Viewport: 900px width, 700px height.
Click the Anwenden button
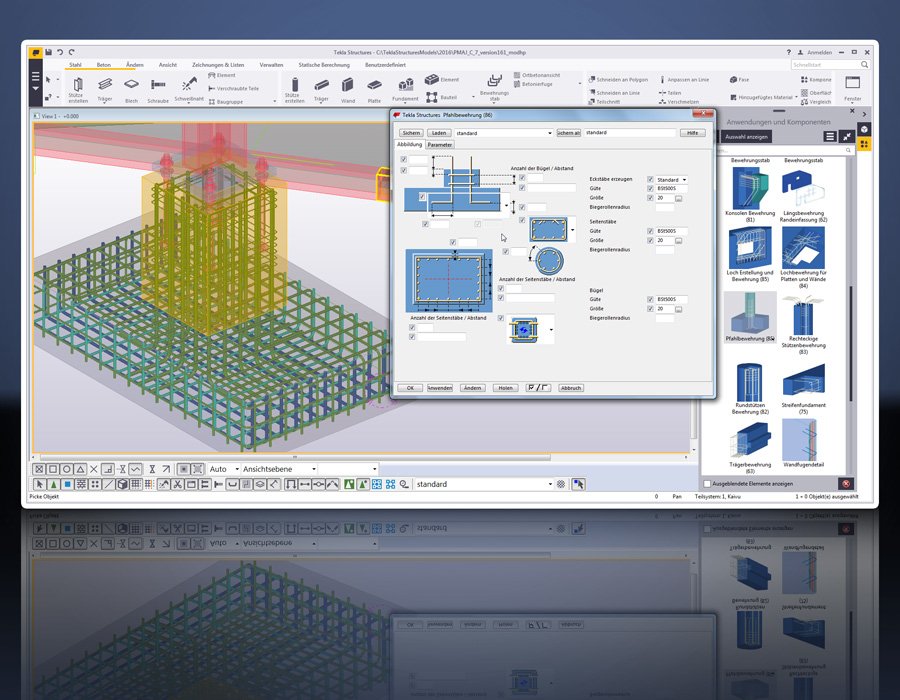(x=440, y=388)
